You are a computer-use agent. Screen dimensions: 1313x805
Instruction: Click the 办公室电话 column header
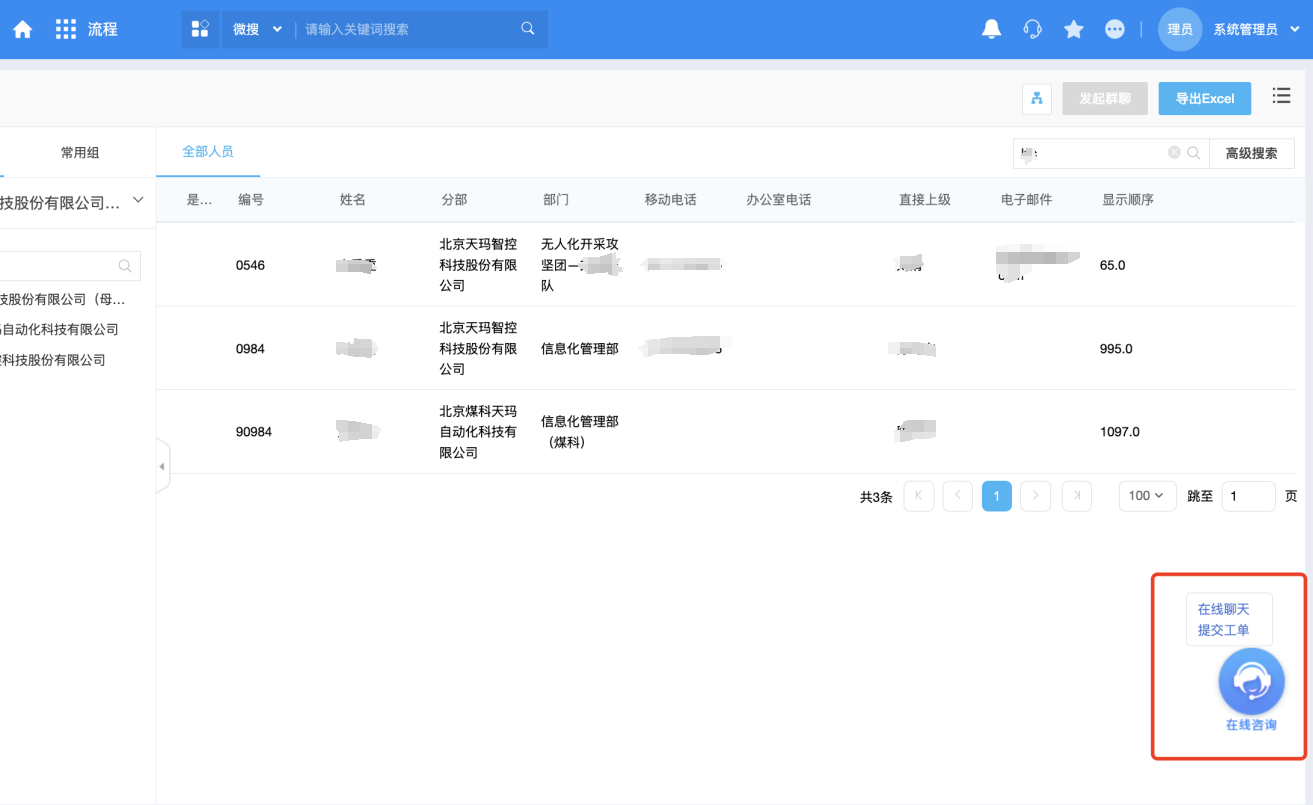coord(779,200)
